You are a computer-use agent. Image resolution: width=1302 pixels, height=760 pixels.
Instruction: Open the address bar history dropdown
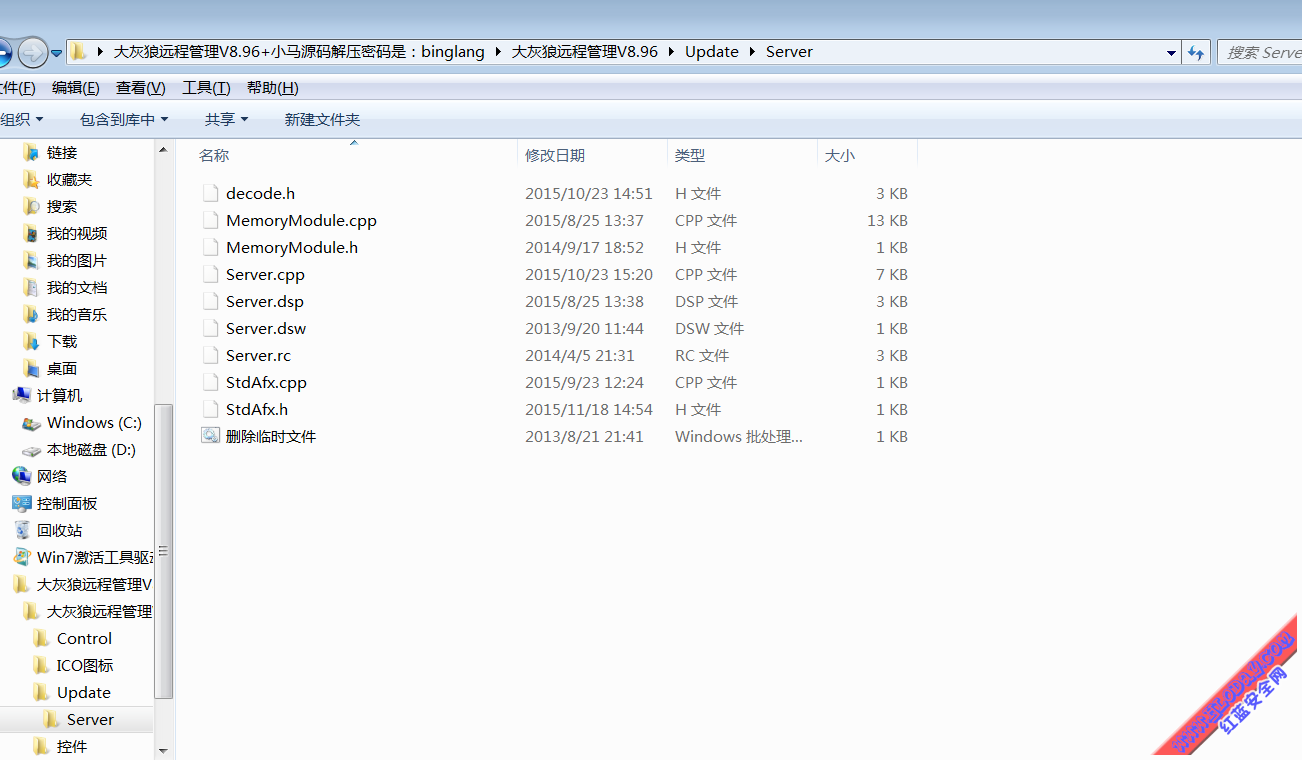click(x=1171, y=52)
